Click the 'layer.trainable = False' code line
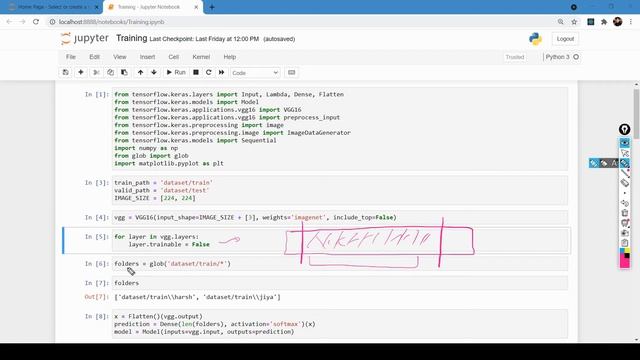The height and width of the screenshot is (360, 640). coord(169,244)
